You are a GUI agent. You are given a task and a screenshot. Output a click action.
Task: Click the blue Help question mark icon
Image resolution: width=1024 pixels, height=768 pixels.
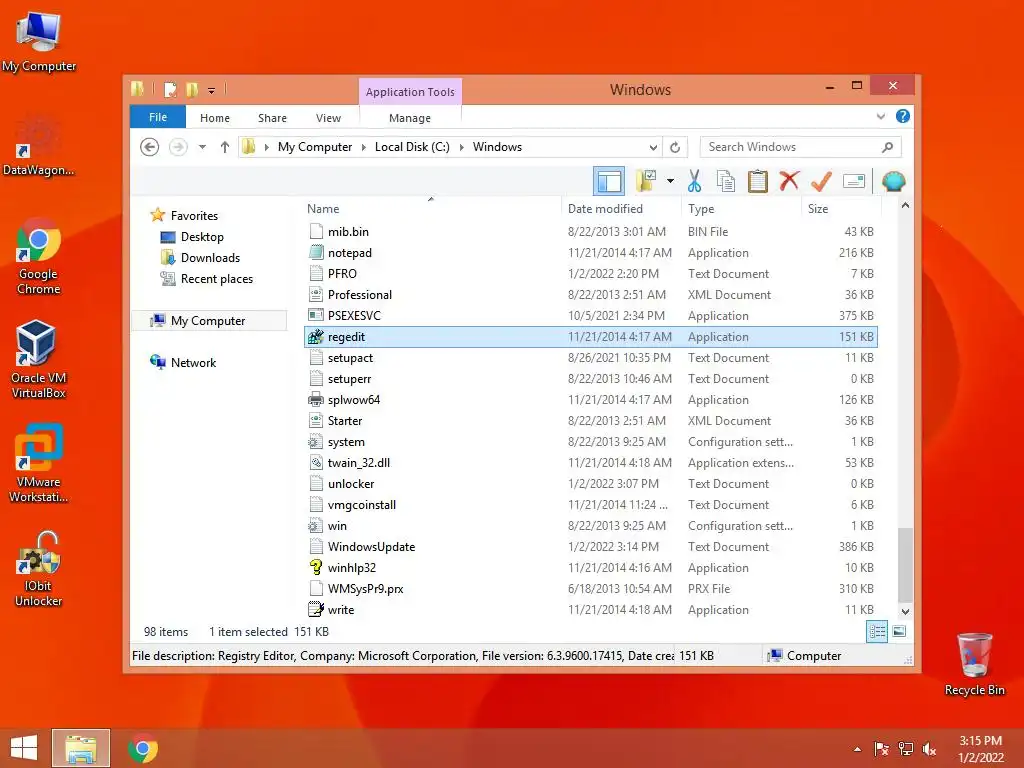point(903,116)
